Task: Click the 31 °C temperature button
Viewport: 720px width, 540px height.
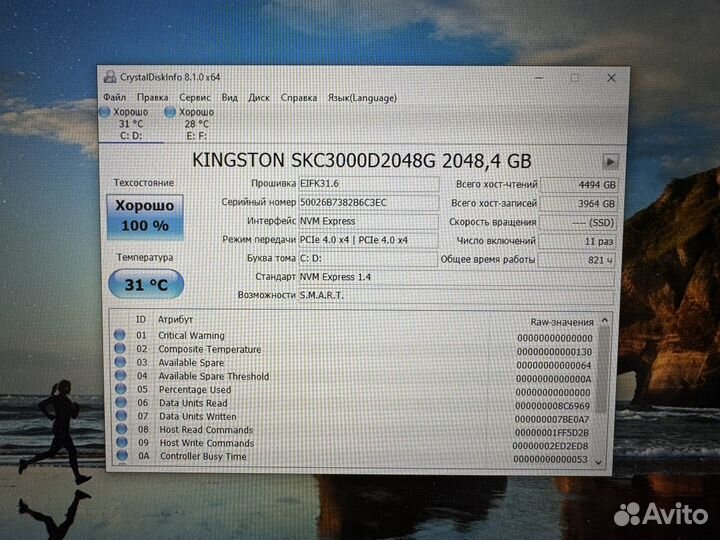Action: click(x=146, y=285)
